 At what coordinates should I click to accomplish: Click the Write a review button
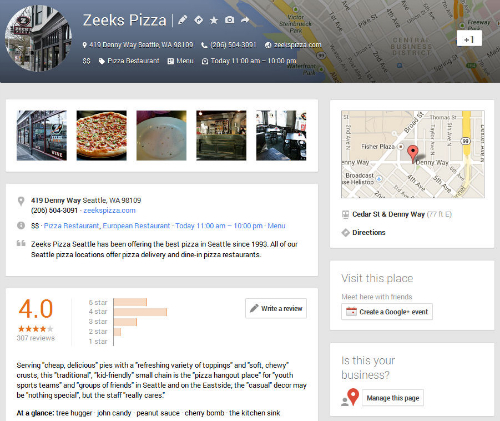[x=276, y=308]
